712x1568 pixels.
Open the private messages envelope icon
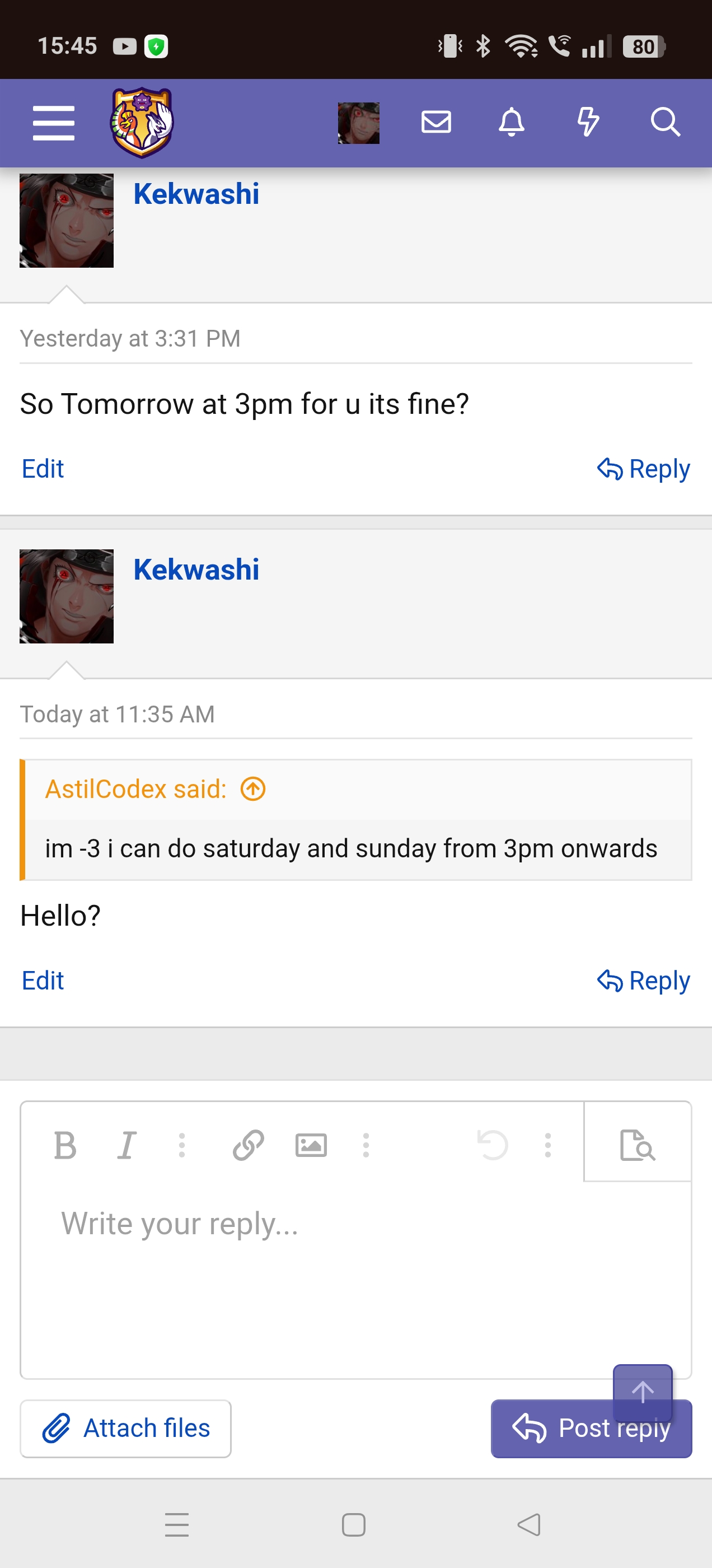coord(435,122)
